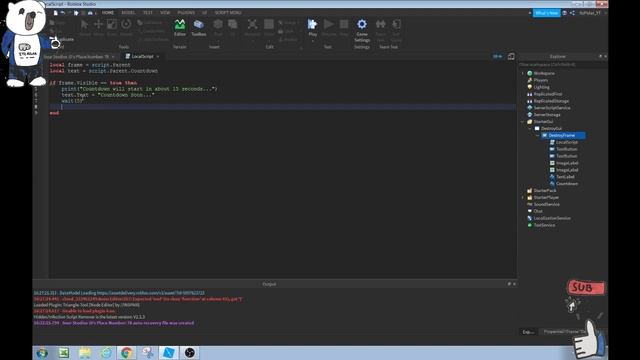The width and height of the screenshot is (640, 360).
Task: Open Roblox Studio from the taskbar
Action: (168, 353)
